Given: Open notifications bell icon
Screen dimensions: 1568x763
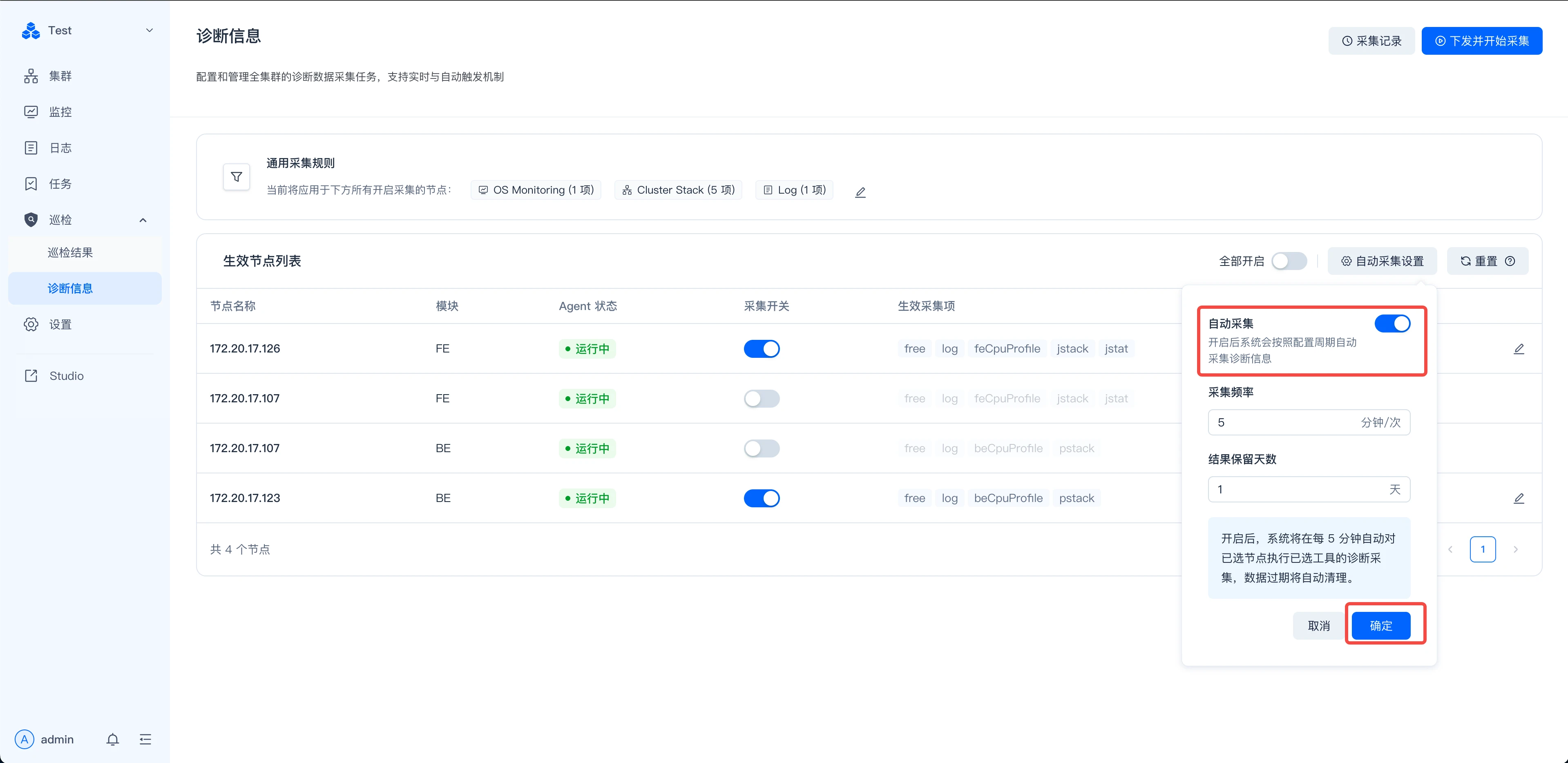Looking at the screenshot, I should (113, 739).
